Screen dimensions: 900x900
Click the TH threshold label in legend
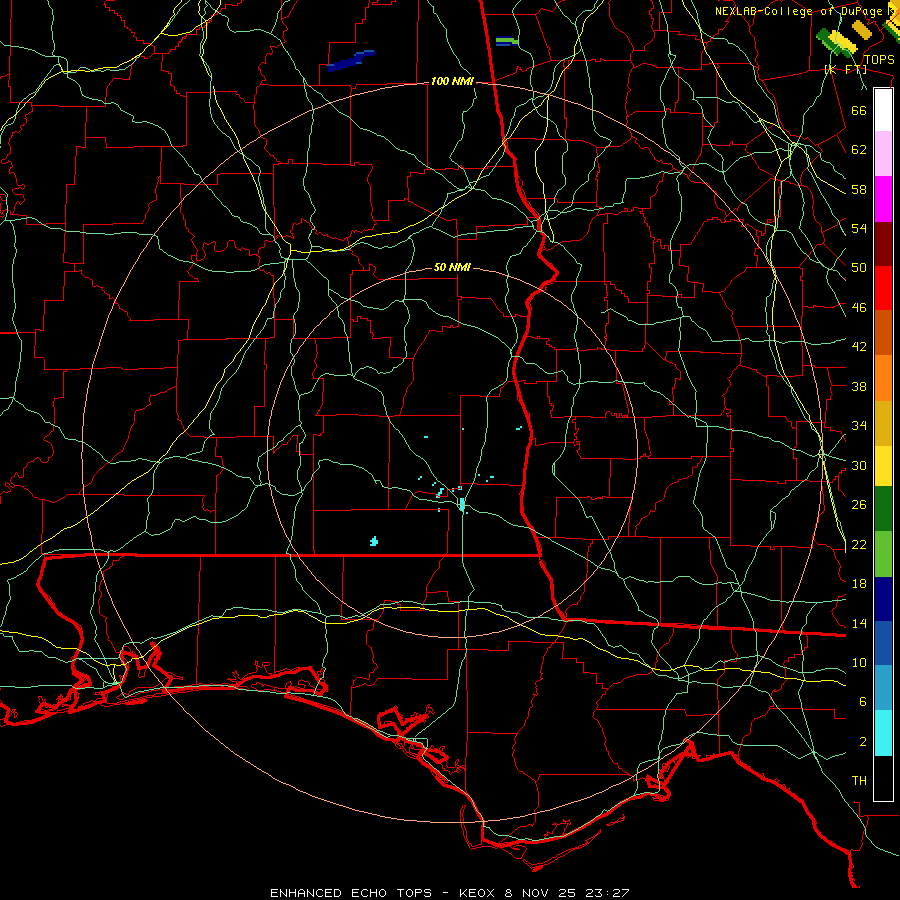coord(859,781)
